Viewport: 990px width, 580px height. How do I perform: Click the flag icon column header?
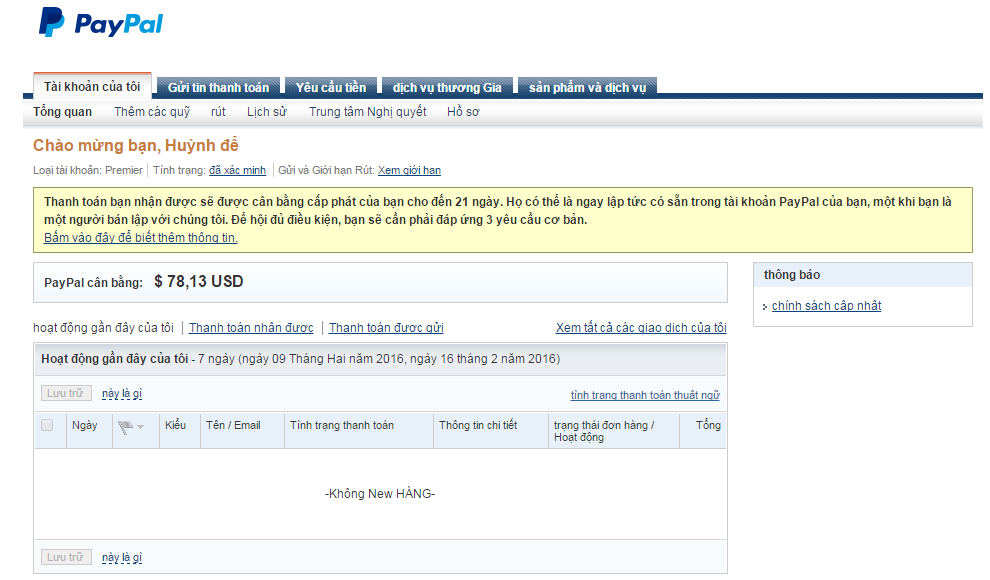coord(125,427)
